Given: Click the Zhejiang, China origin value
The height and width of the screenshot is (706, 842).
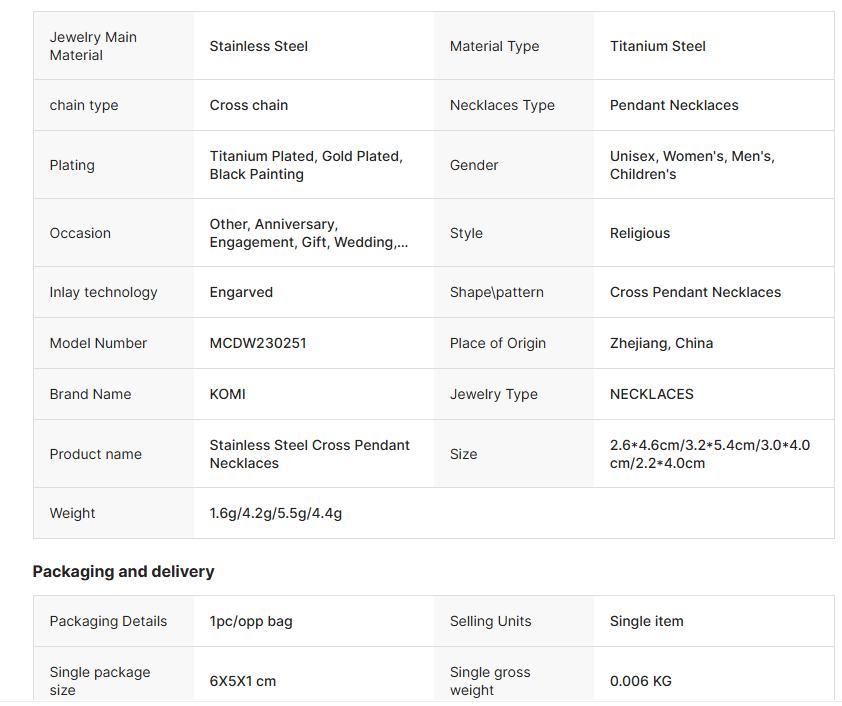Looking at the screenshot, I should pos(661,343).
